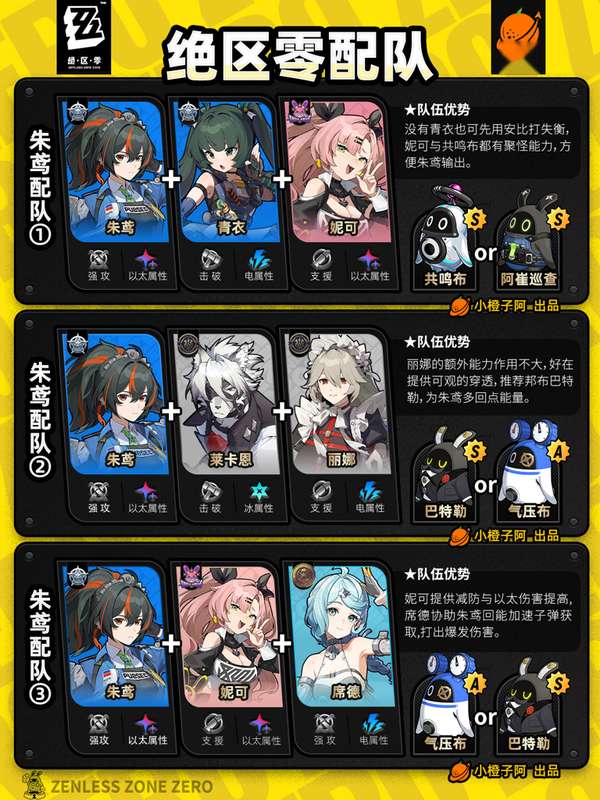600x800 pixels.
Task: Open the 青衣 character card
Action: pos(226,171)
